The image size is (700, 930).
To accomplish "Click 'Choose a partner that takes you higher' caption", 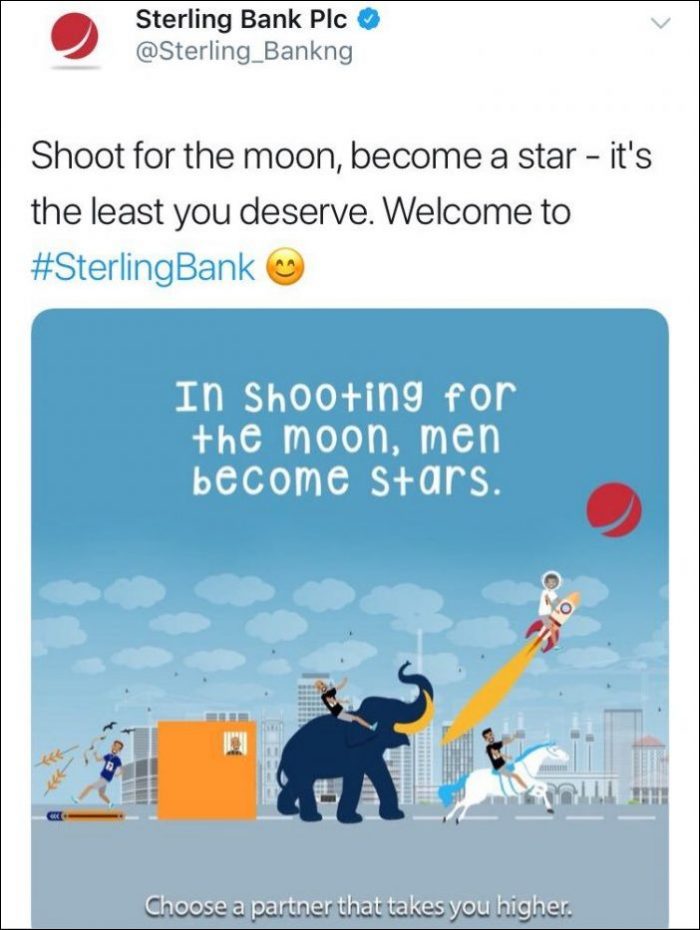I will 360,905.
